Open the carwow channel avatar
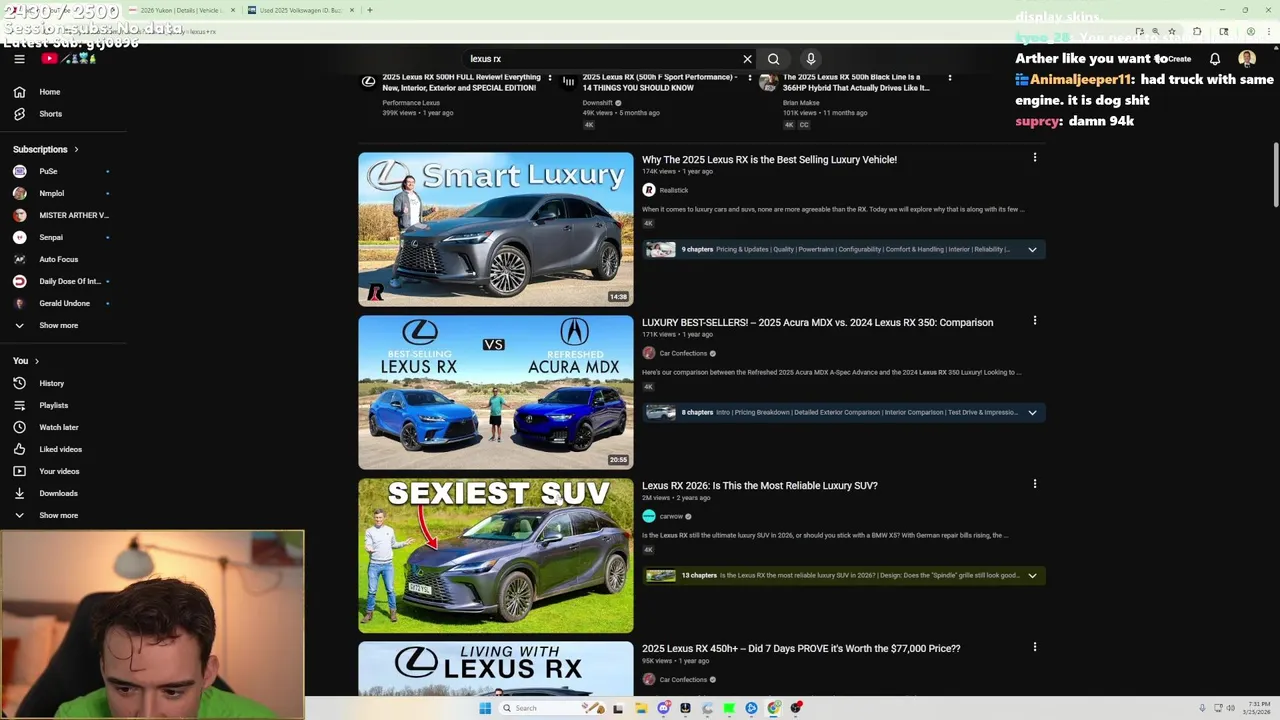Viewport: 1280px width, 720px height. coord(648,516)
